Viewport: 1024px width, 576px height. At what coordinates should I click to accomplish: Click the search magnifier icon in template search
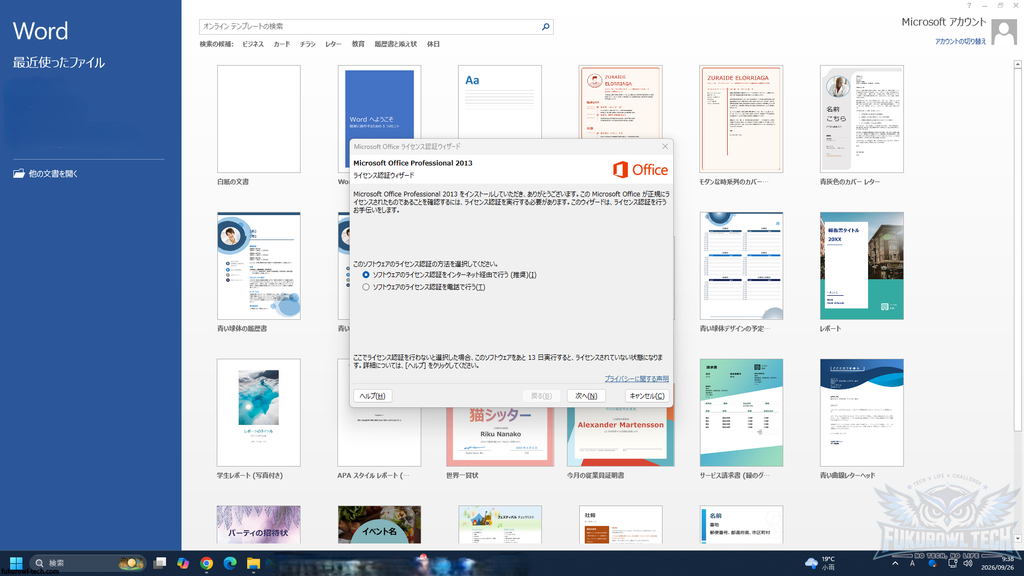[x=545, y=27]
